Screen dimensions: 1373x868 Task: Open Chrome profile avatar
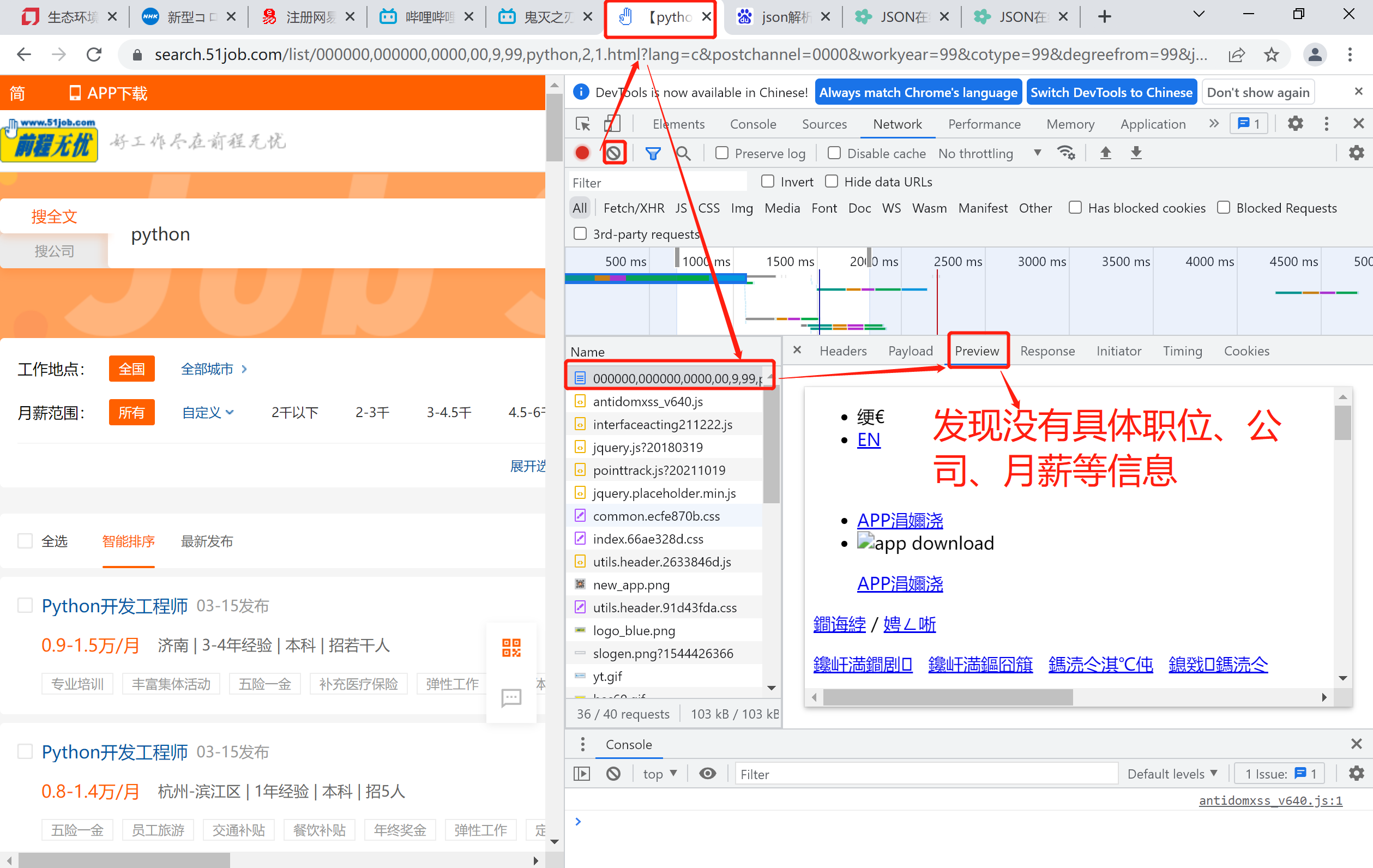tap(1315, 55)
